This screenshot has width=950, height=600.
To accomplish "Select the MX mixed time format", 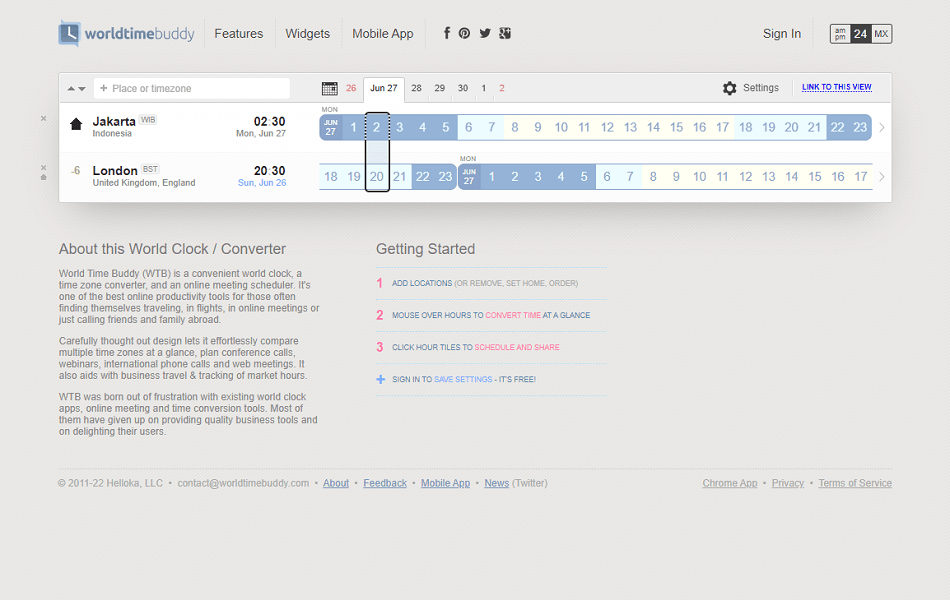I will click(x=882, y=34).
